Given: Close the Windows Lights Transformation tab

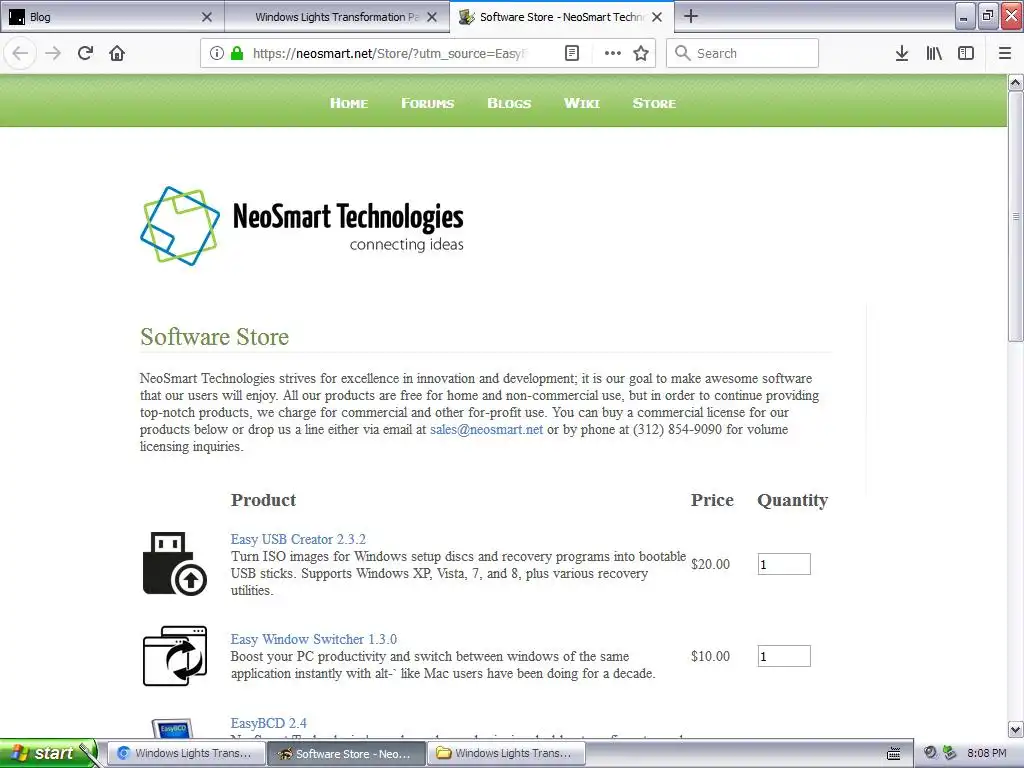Looking at the screenshot, I should (432, 17).
